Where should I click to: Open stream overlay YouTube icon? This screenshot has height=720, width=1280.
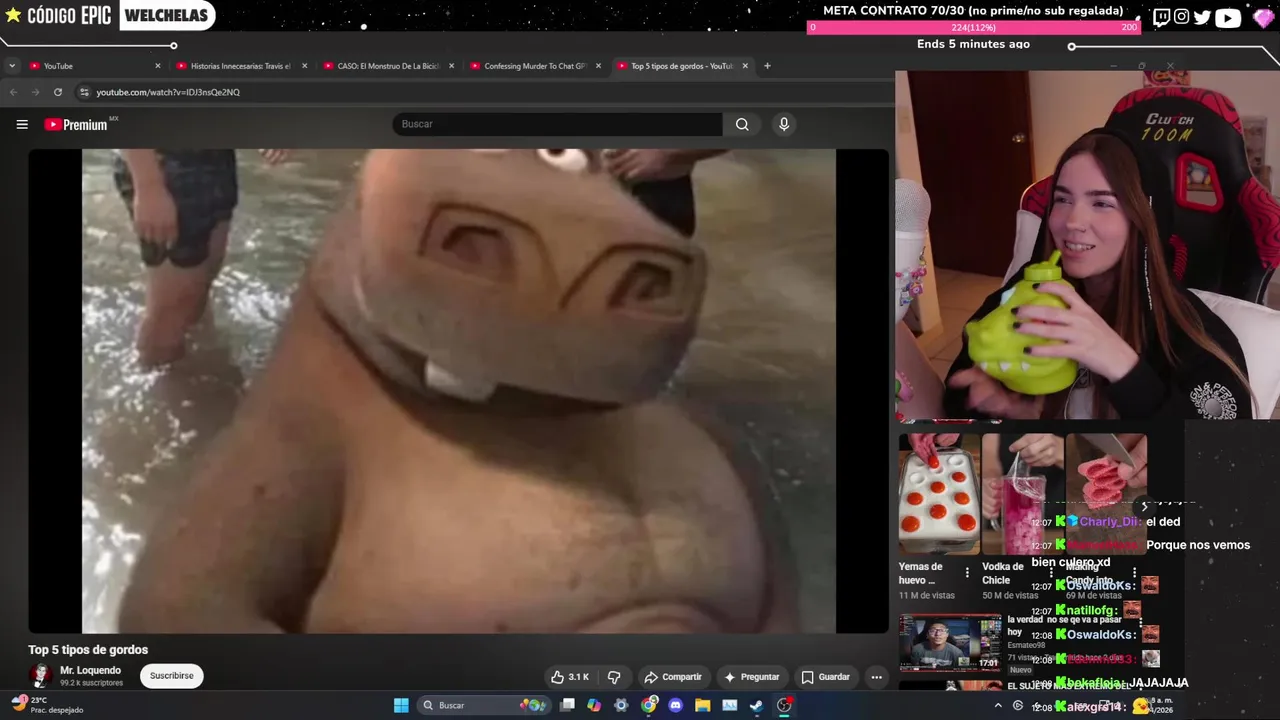pyautogui.click(x=1227, y=17)
